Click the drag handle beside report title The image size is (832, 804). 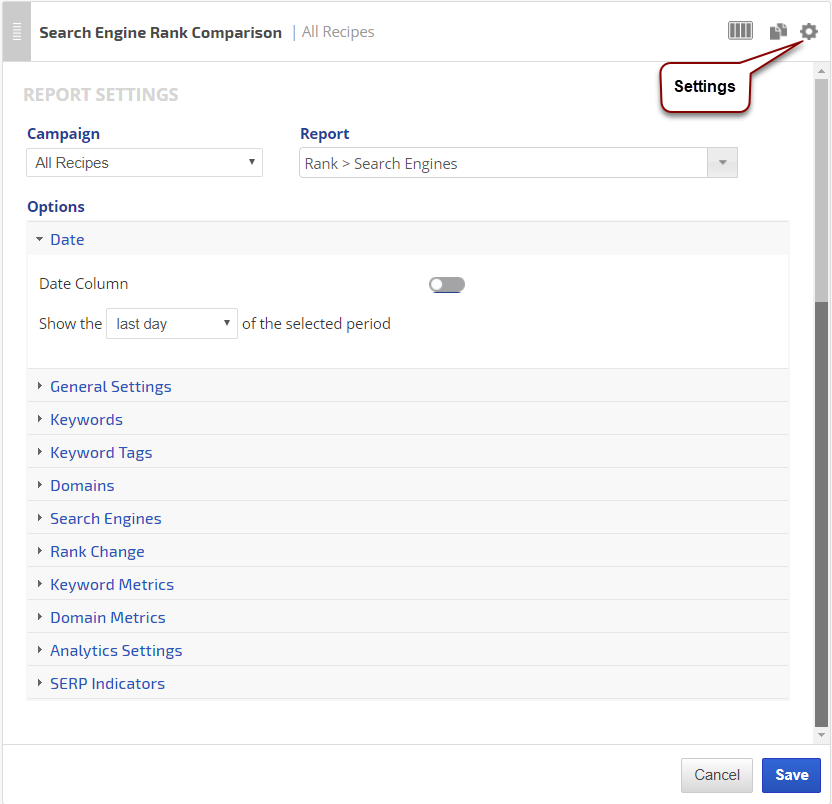(x=17, y=32)
